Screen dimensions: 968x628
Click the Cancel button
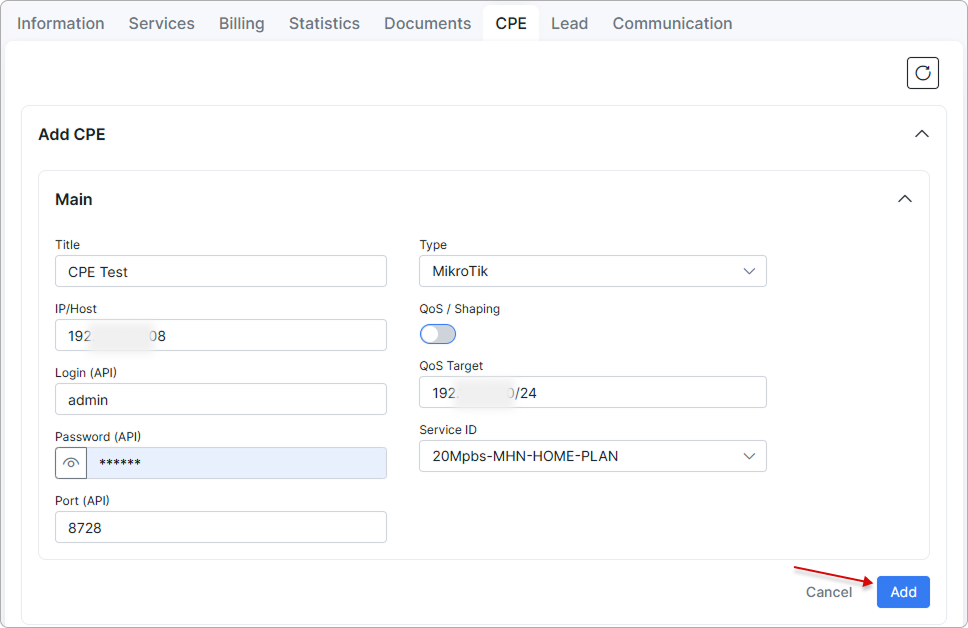[828, 592]
